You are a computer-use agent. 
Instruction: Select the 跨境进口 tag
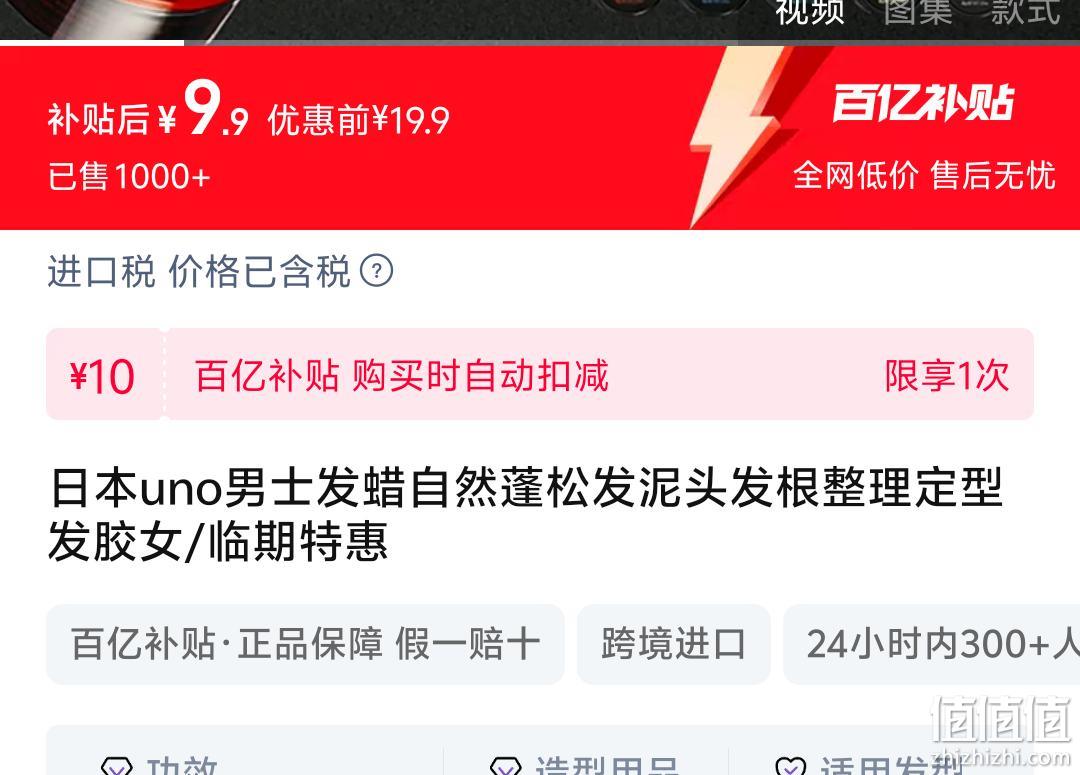(x=673, y=644)
